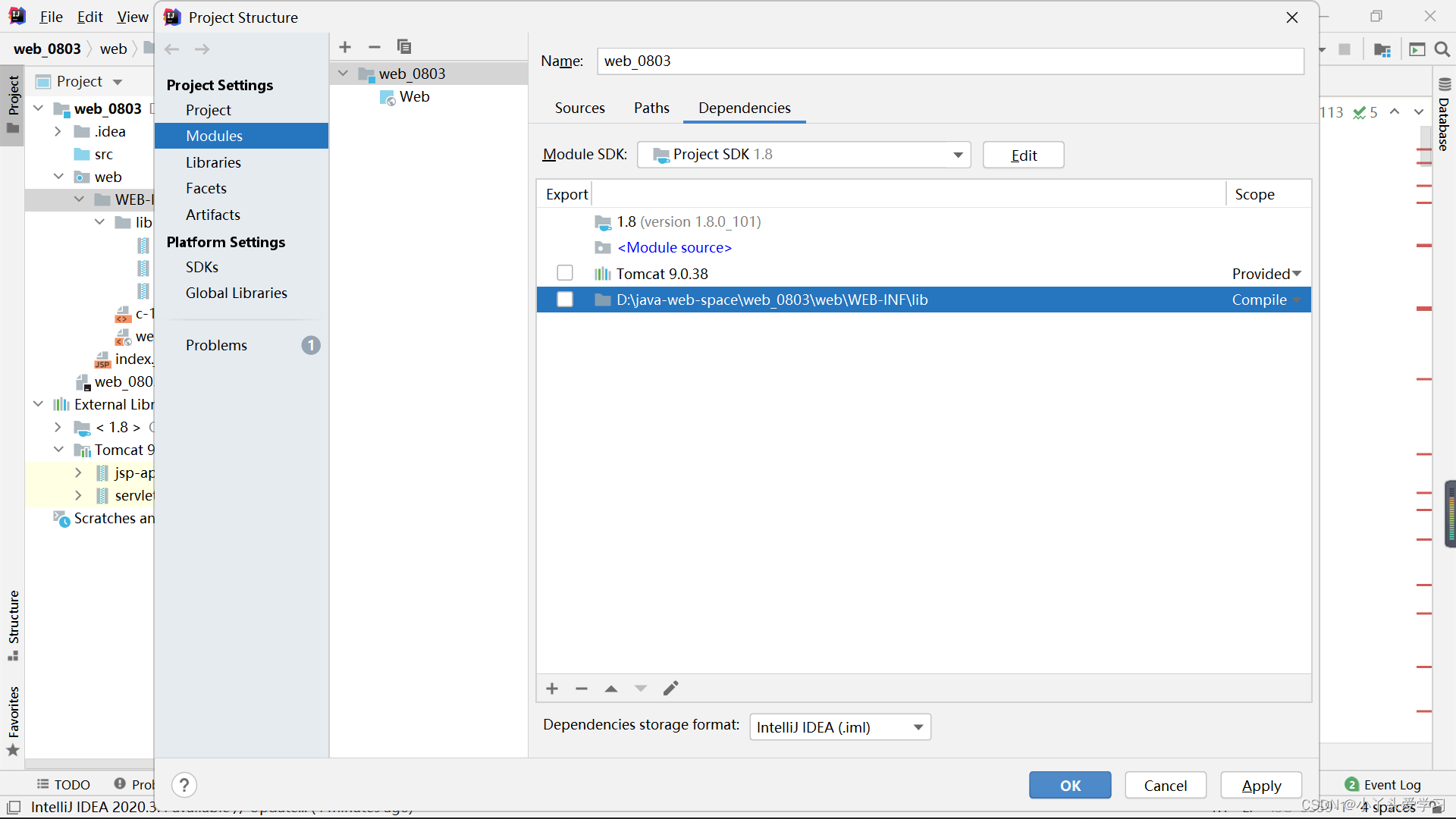Remove the selected module with the minus icon
1456x819 pixels.
click(x=375, y=47)
